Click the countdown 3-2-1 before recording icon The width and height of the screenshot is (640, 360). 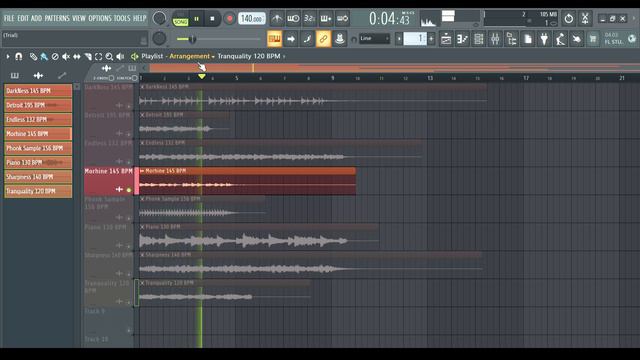point(309,18)
